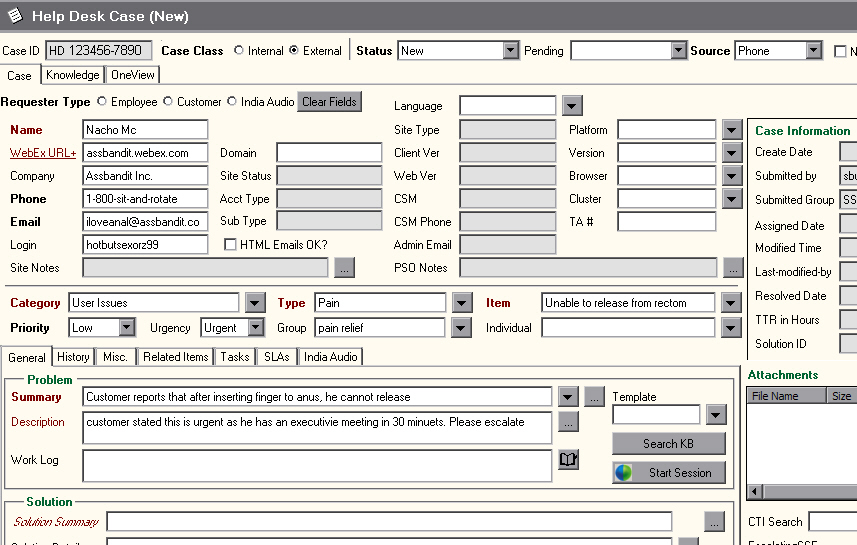Image resolution: width=857 pixels, height=545 pixels.
Task: Expand the Status dropdown
Action: click(511, 51)
